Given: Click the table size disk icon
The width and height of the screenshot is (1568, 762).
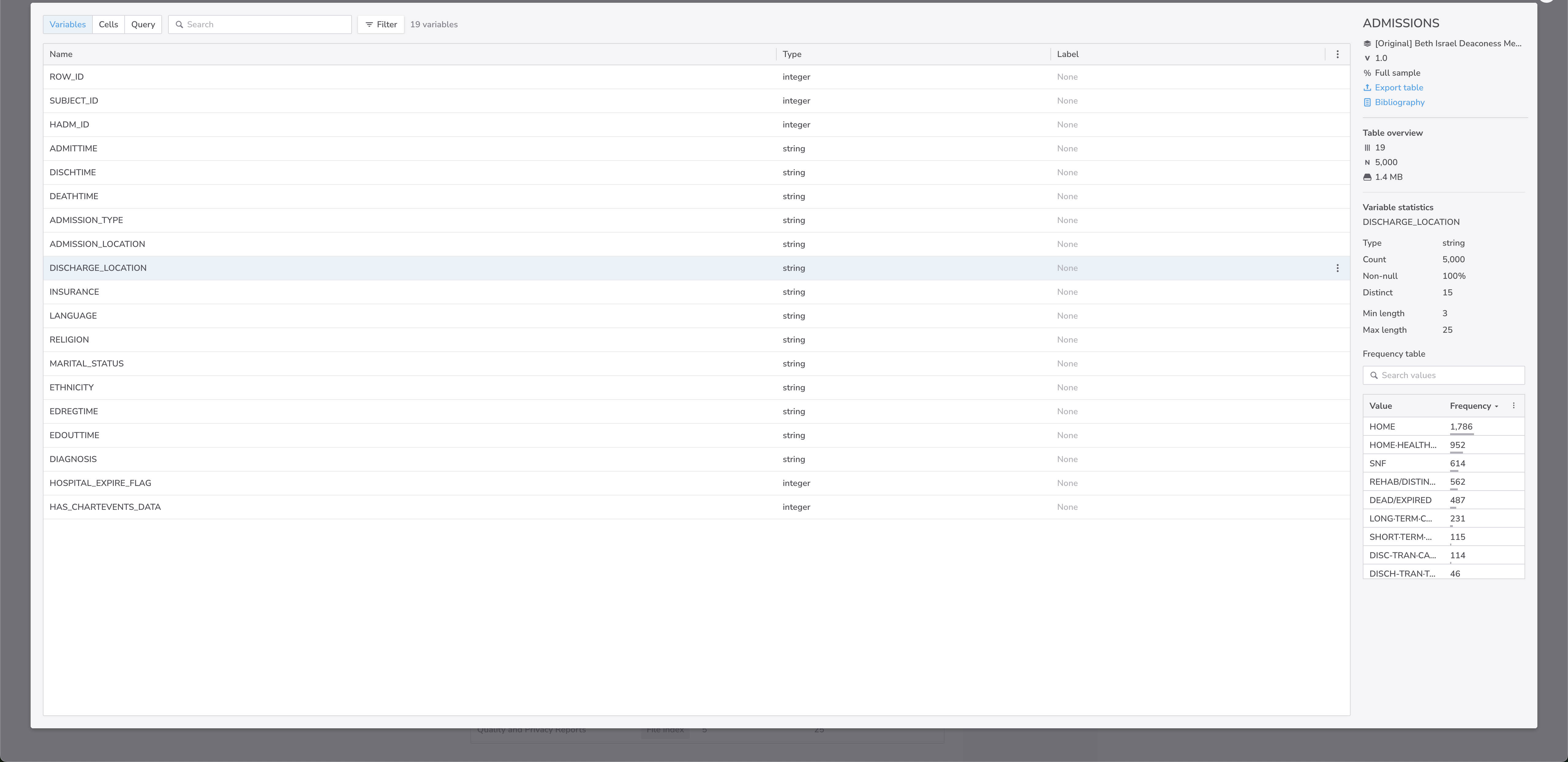Looking at the screenshot, I should 1367,177.
